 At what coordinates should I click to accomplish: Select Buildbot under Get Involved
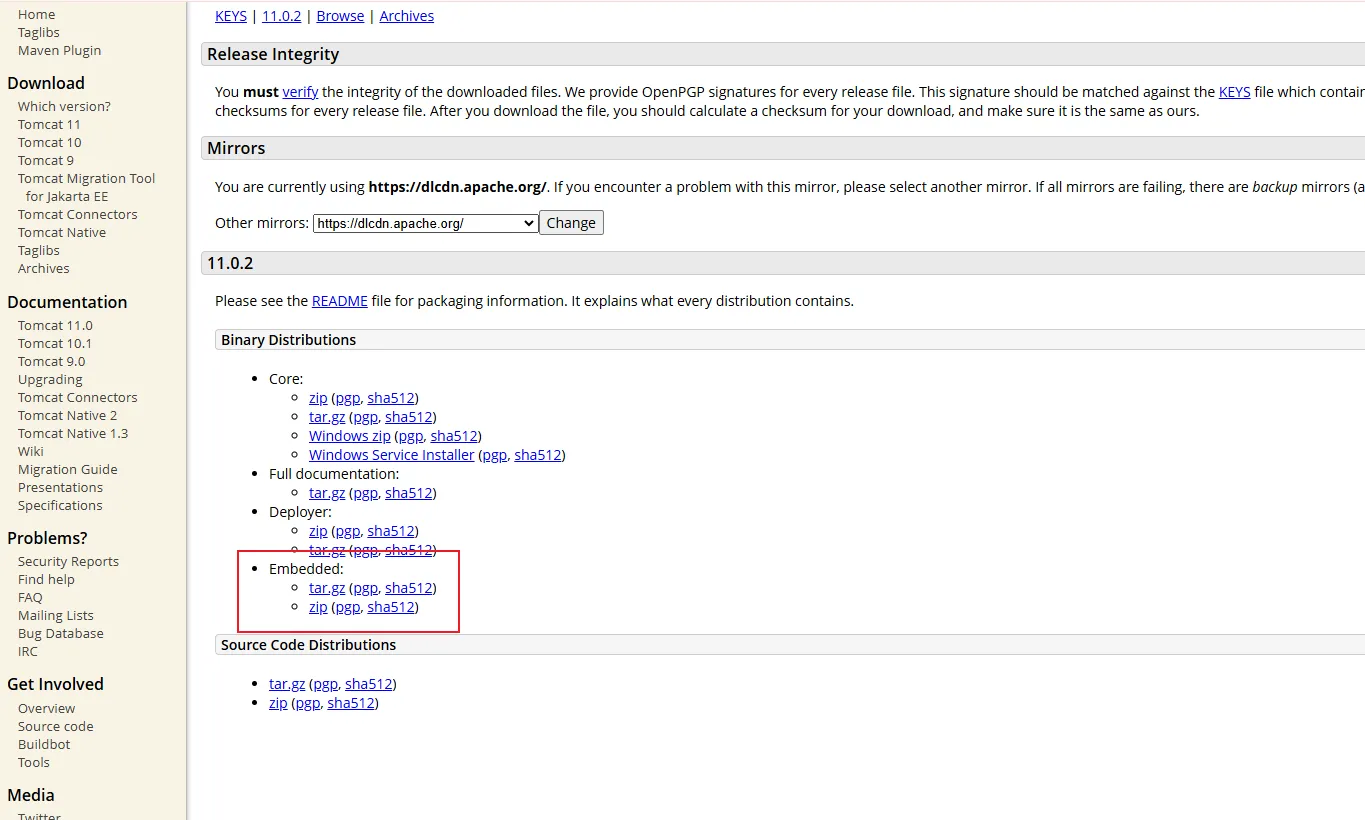(x=44, y=745)
